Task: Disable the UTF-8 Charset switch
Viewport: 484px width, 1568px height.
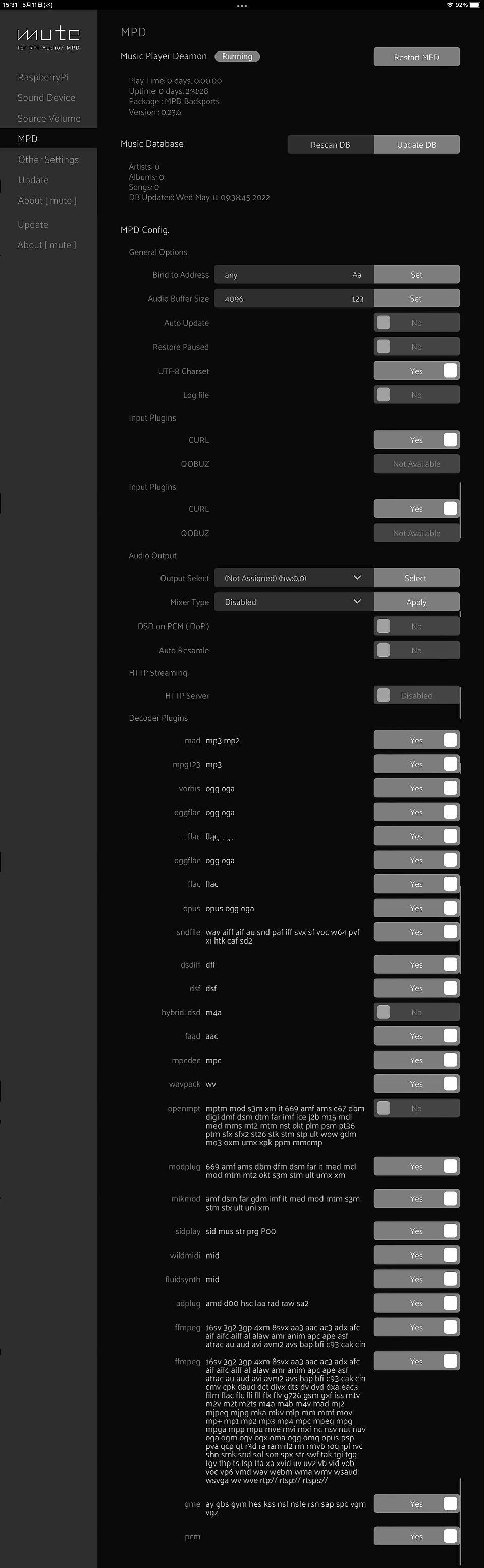Action: (x=416, y=371)
